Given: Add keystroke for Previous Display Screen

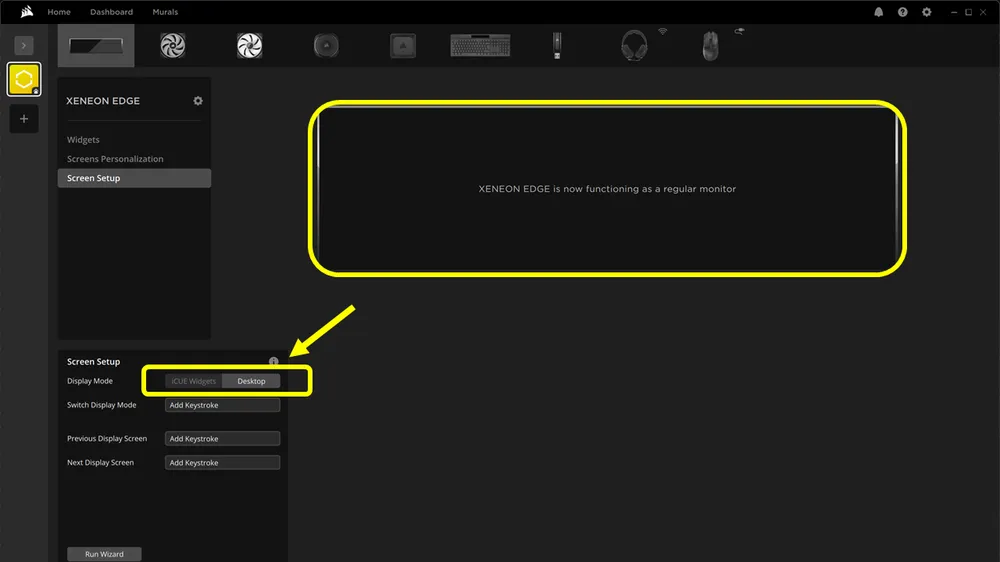Looking at the screenshot, I should (x=222, y=438).
